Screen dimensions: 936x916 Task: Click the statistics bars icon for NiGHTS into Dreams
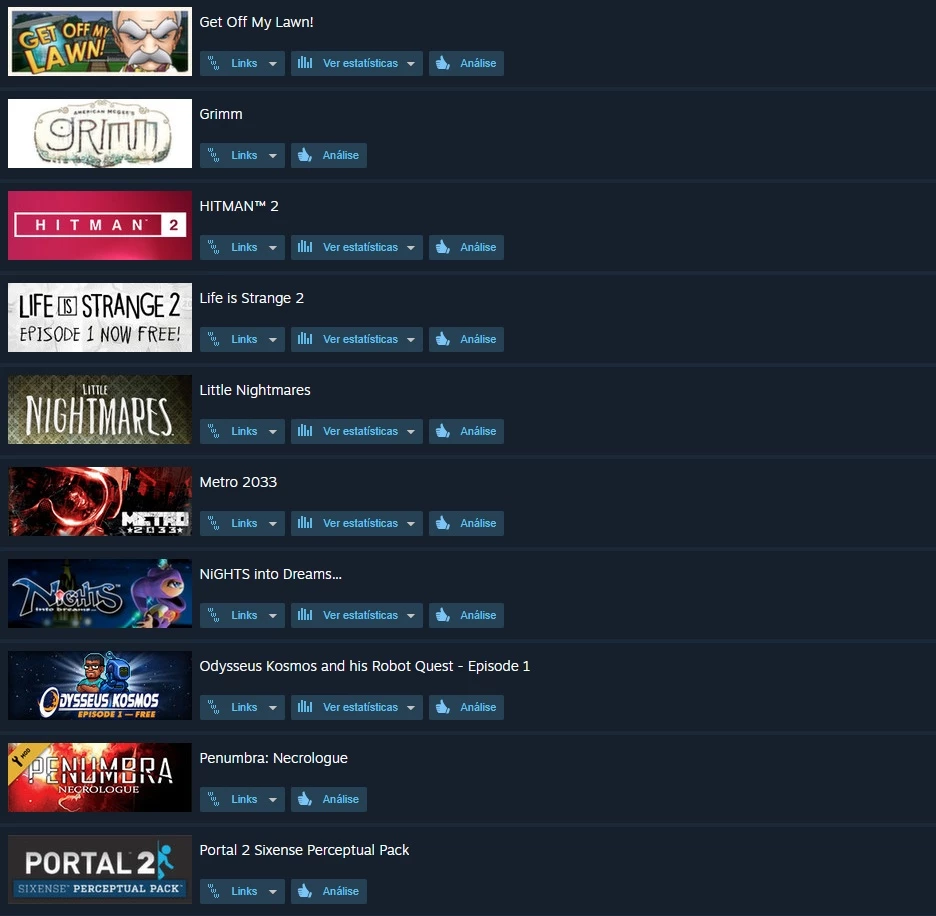[305, 614]
